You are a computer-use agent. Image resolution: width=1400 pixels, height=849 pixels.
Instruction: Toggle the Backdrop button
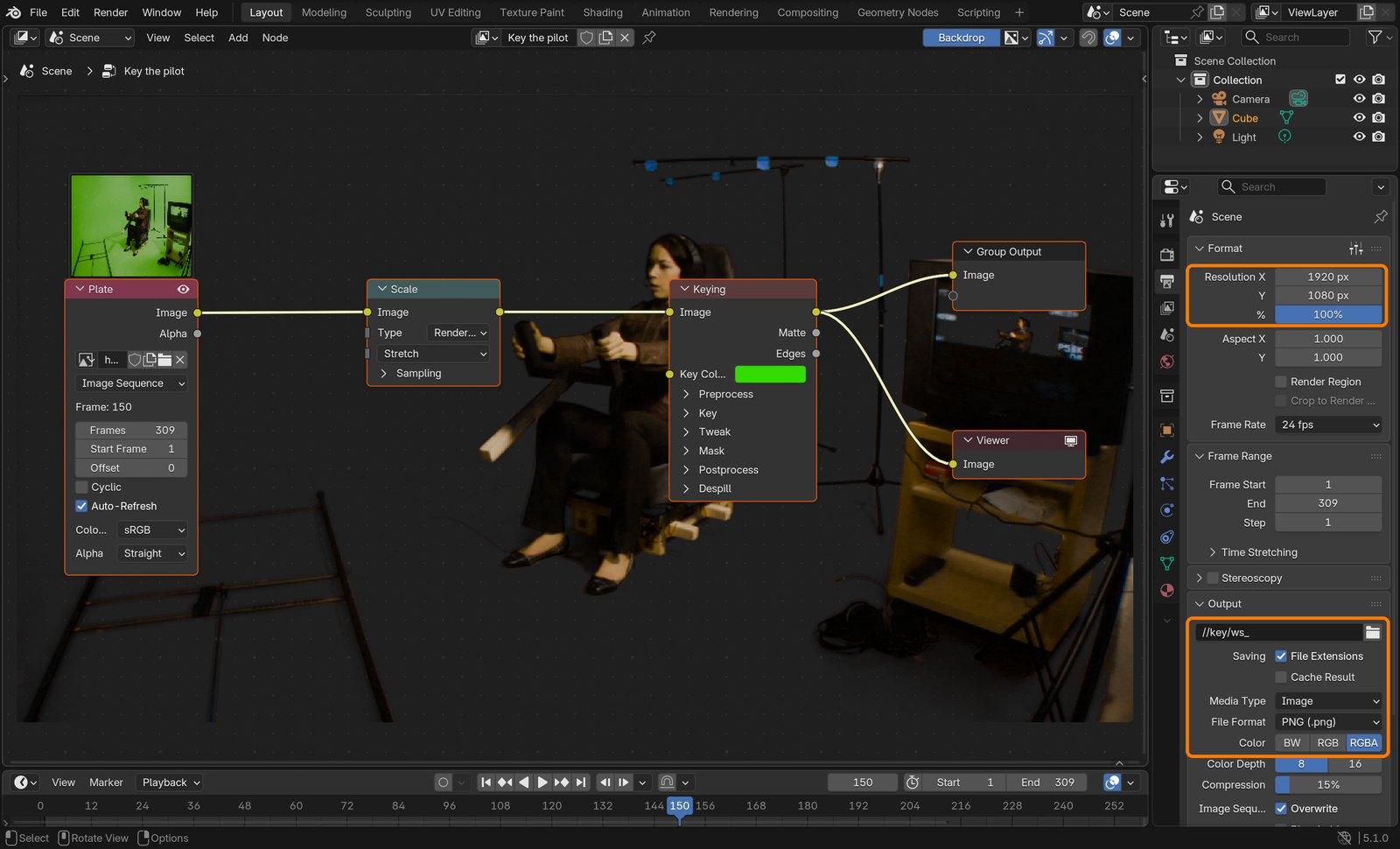961,38
